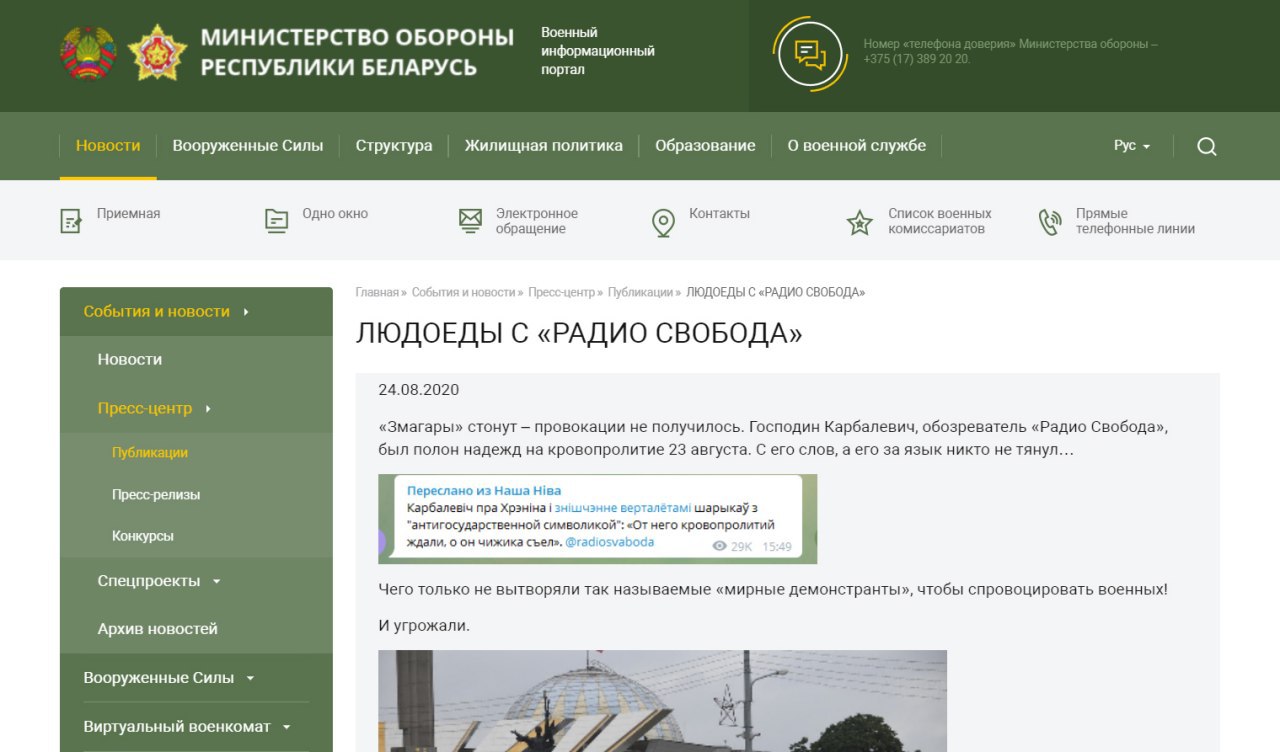Screen dimensions: 1280x752
Task: Go to События и новости breadcrumb link
Action: pyautogui.click(x=463, y=292)
